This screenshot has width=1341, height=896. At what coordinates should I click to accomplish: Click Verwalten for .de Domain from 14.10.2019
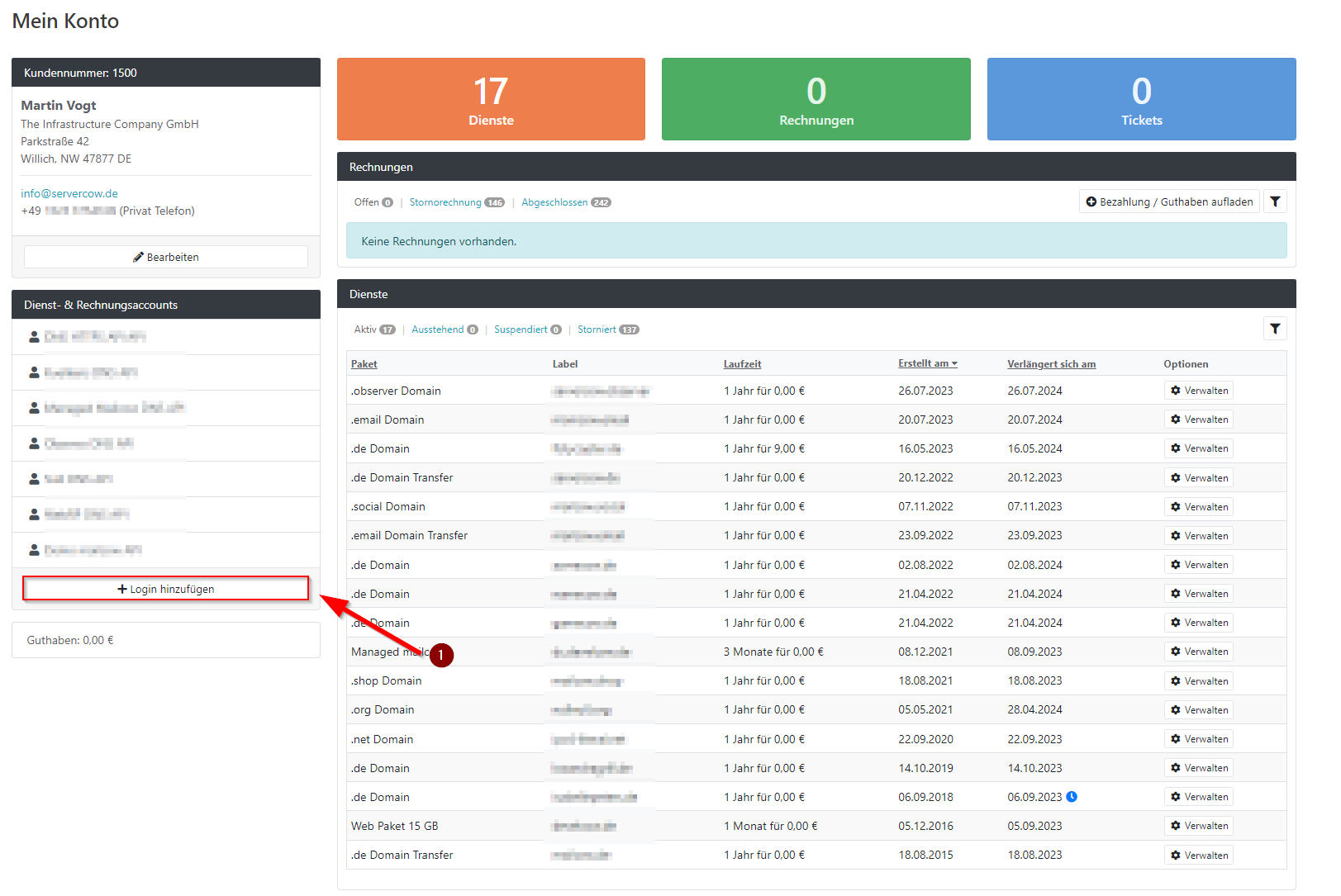pyautogui.click(x=1199, y=768)
